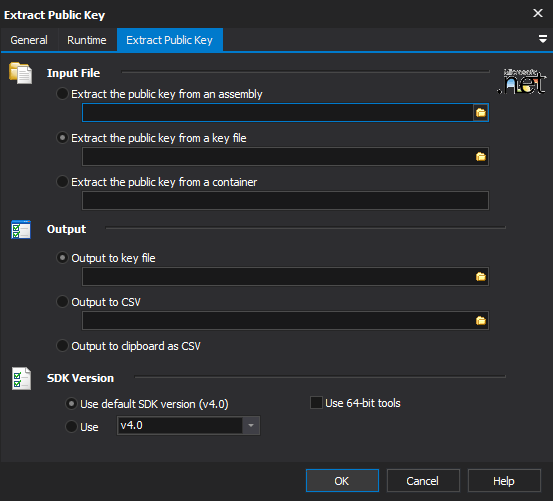Viewport: 553px width, 501px height.
Task: Switch to the General tab
Action: 29,40
